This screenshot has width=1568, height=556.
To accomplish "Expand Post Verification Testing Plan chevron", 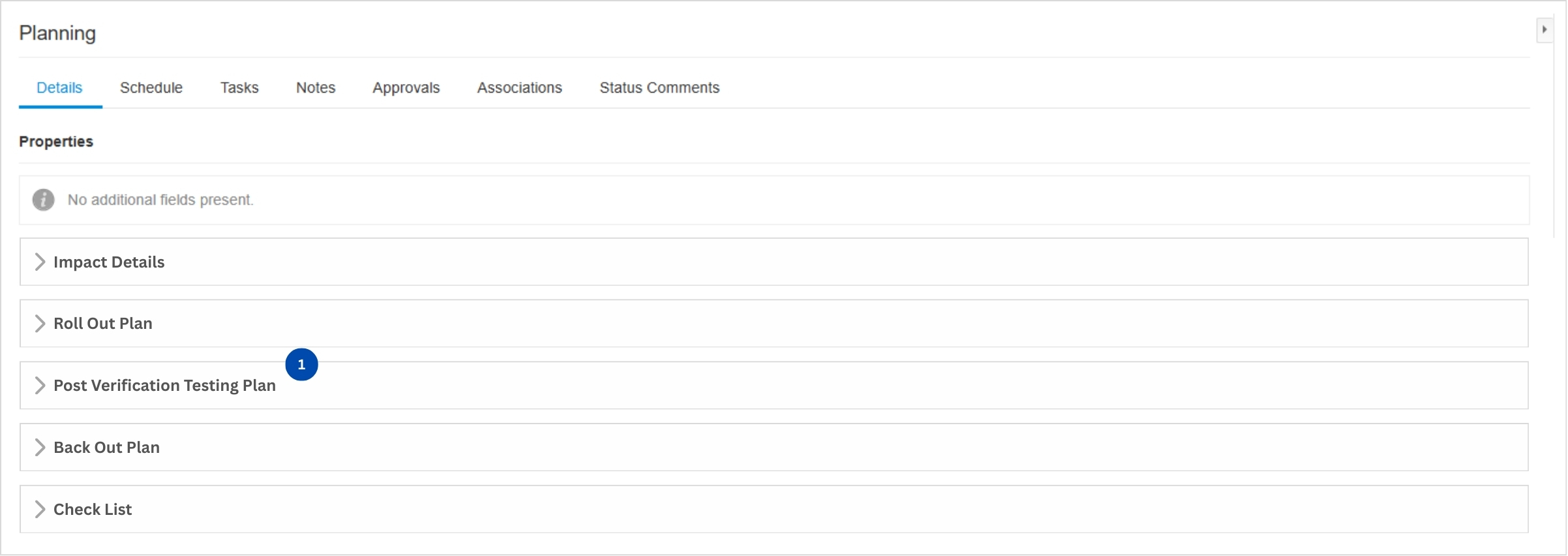I will coord(40,386).
